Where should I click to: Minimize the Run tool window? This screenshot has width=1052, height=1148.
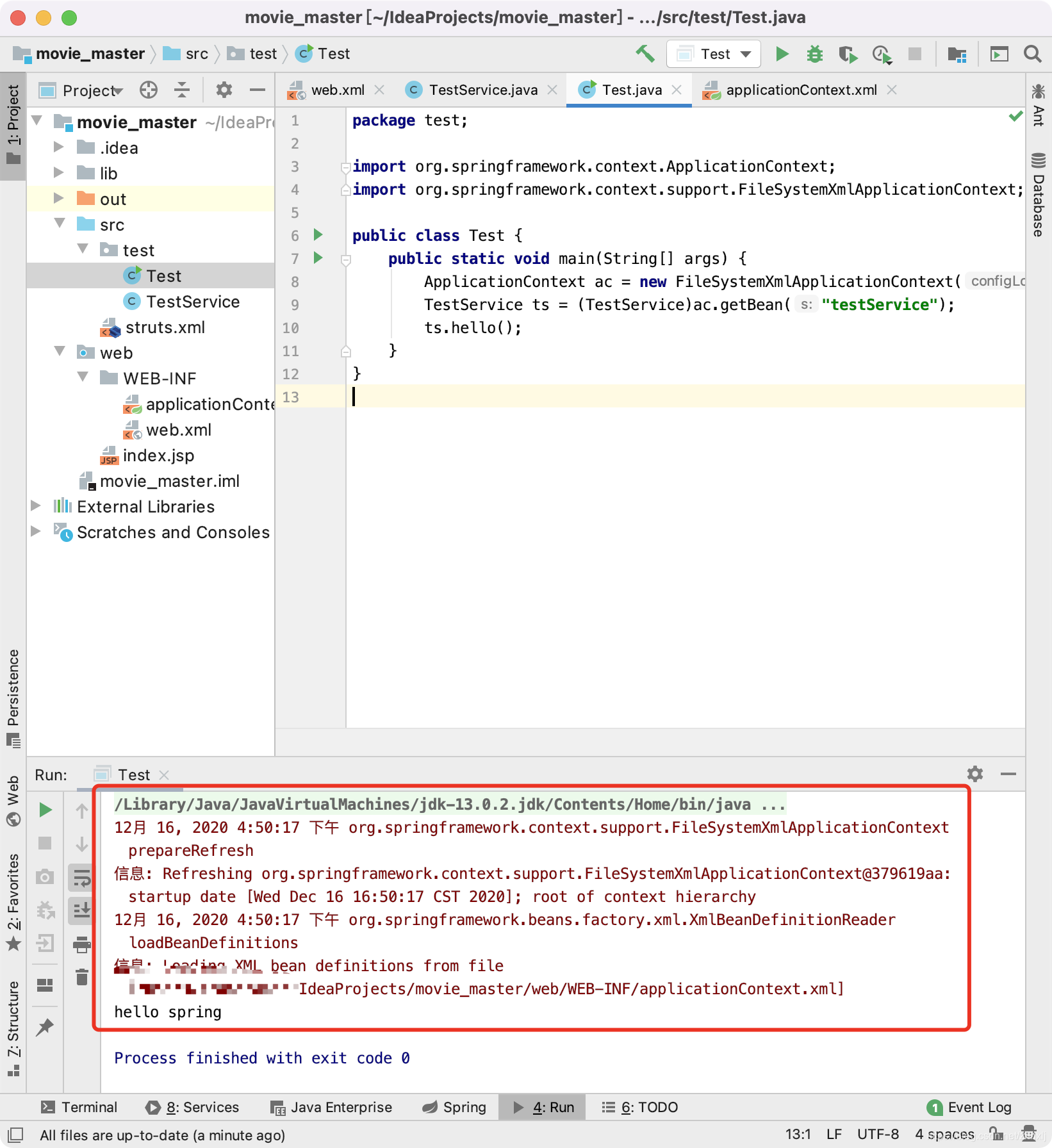click(x=1008, y=774)
